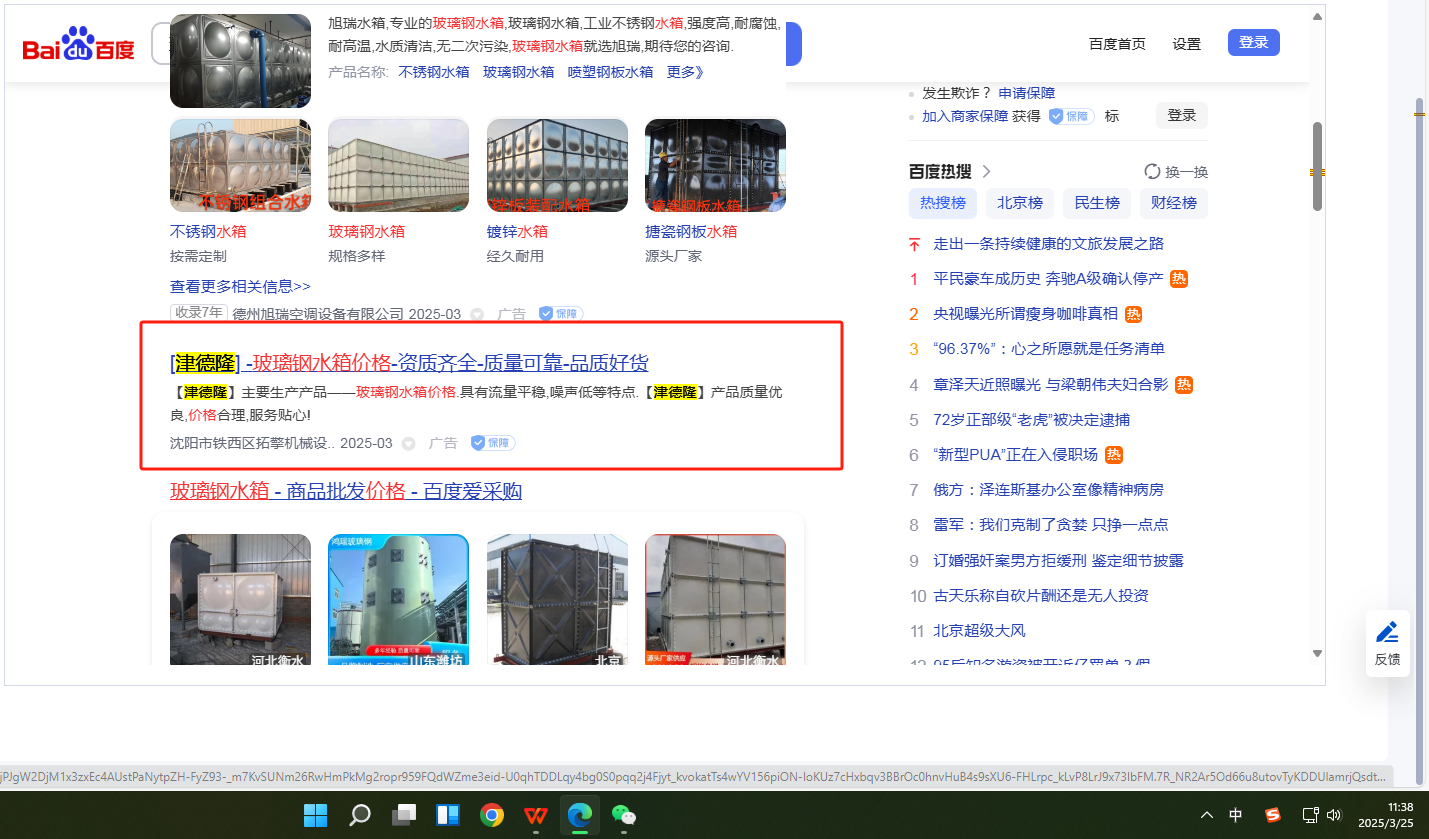Click the 镀锌水箱 product thumbnail image
Screen dimensions: 1429x839
(557, 166)
